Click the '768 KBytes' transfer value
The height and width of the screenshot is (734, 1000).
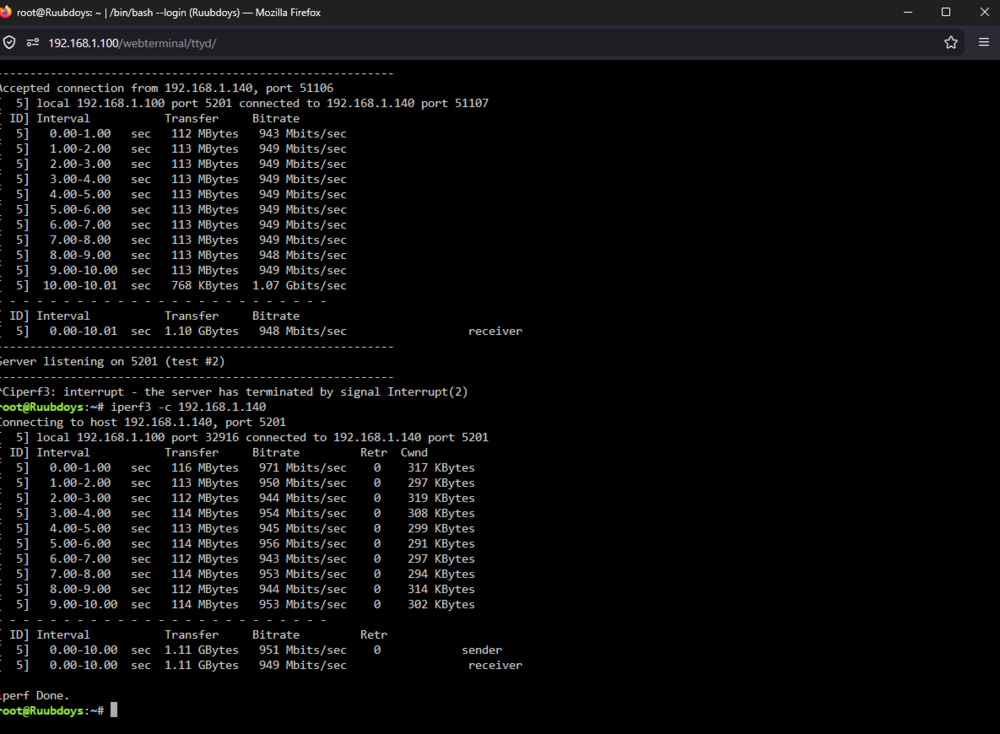point(205,286)
